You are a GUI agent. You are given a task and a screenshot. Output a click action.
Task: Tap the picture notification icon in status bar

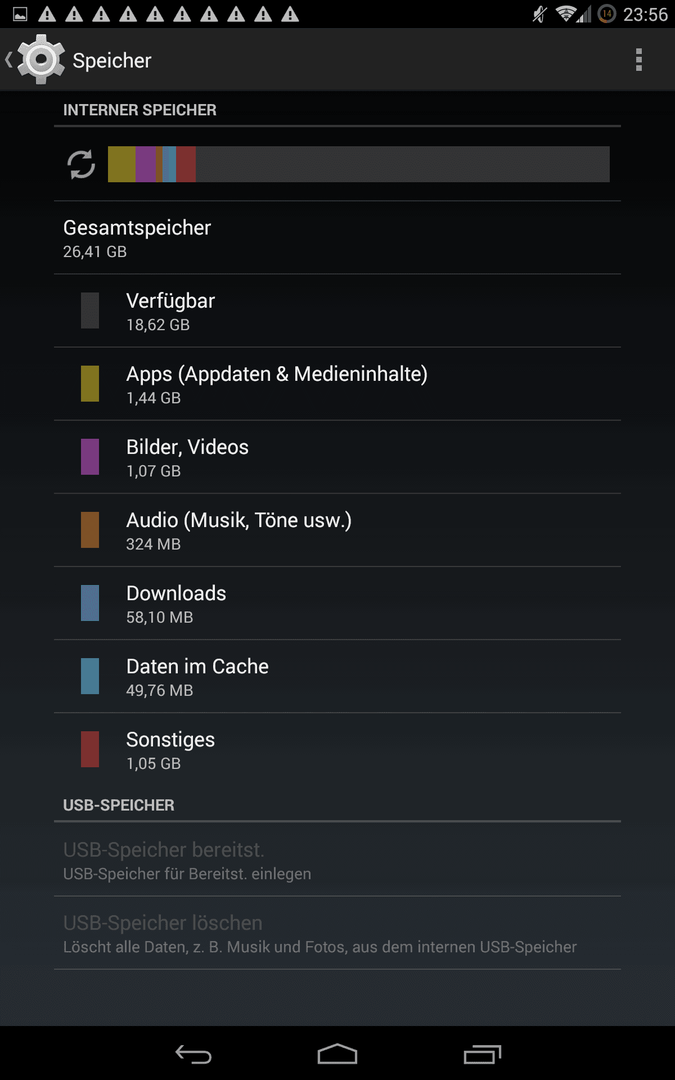pos(20,14)
